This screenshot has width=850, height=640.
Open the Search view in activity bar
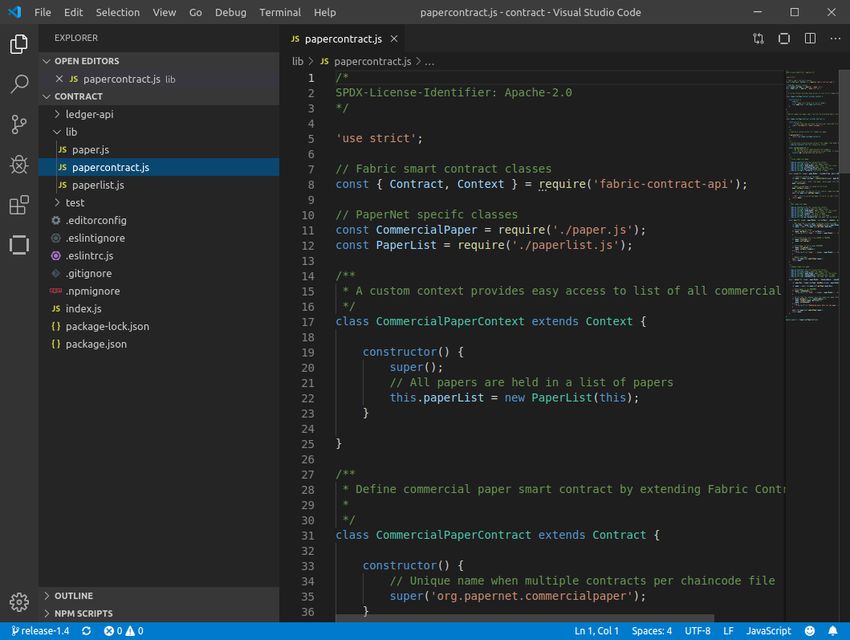coord(19,84)
